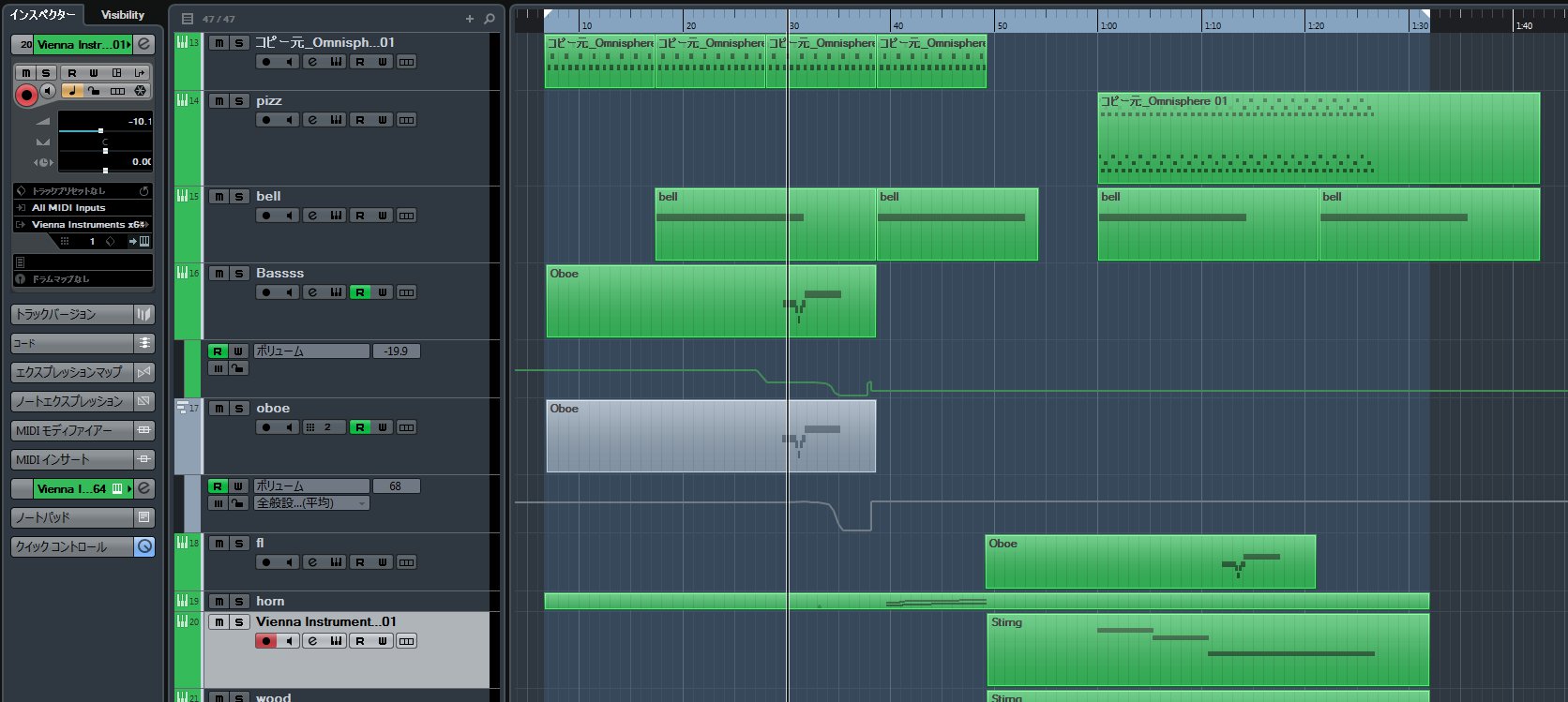Switch to the インスペクター tab
This screenshot has width=1568, height=702.
click(42, 14)
